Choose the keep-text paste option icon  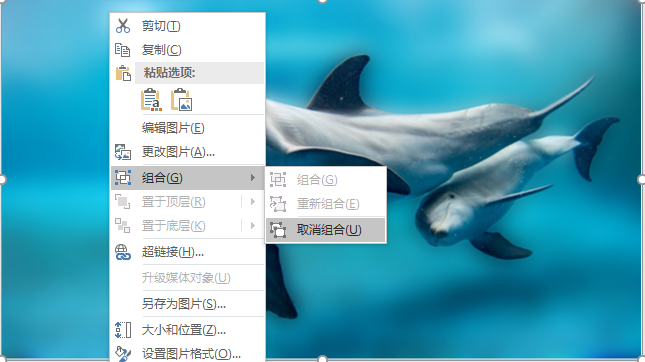[151, 100]
